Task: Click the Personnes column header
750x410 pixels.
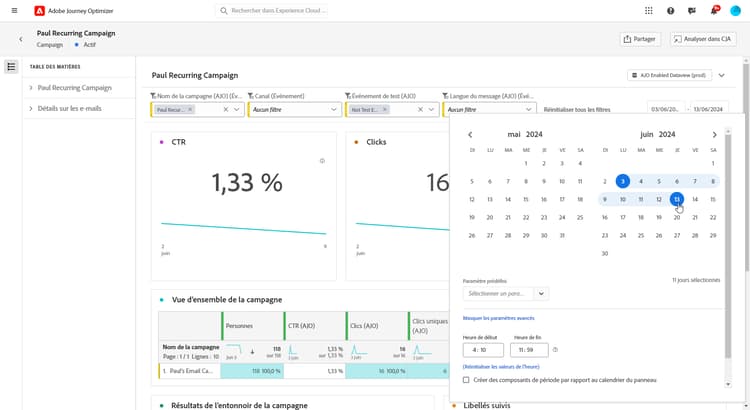Action: tap(253, 326)
